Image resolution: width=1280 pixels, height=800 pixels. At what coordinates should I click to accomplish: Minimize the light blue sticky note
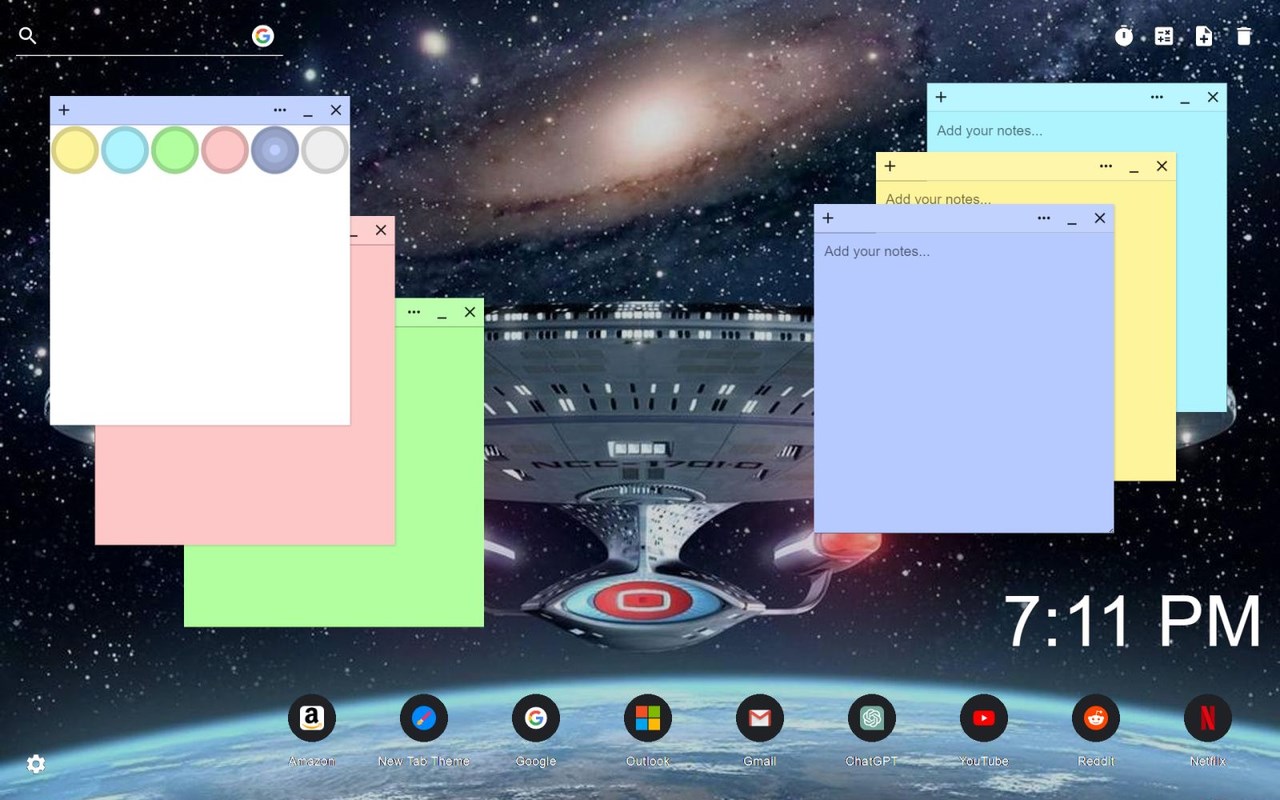[x=1185, y=98]
